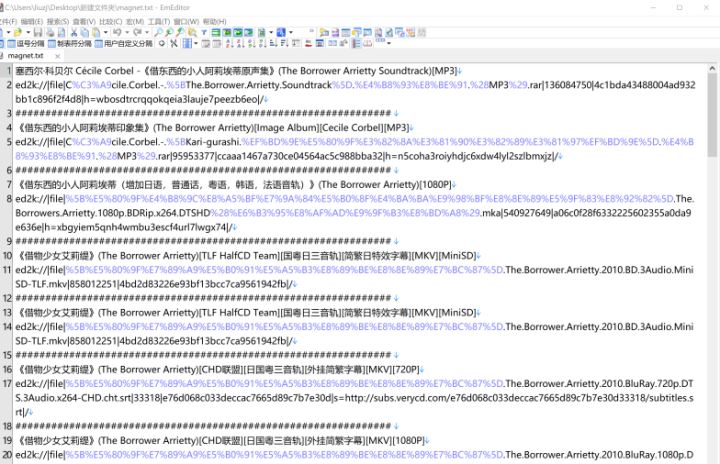Image resolution: width=720 pixels, height=464 pixels.
Task: Click the numeric ascending sort icon
Action: tap(251, 43)
